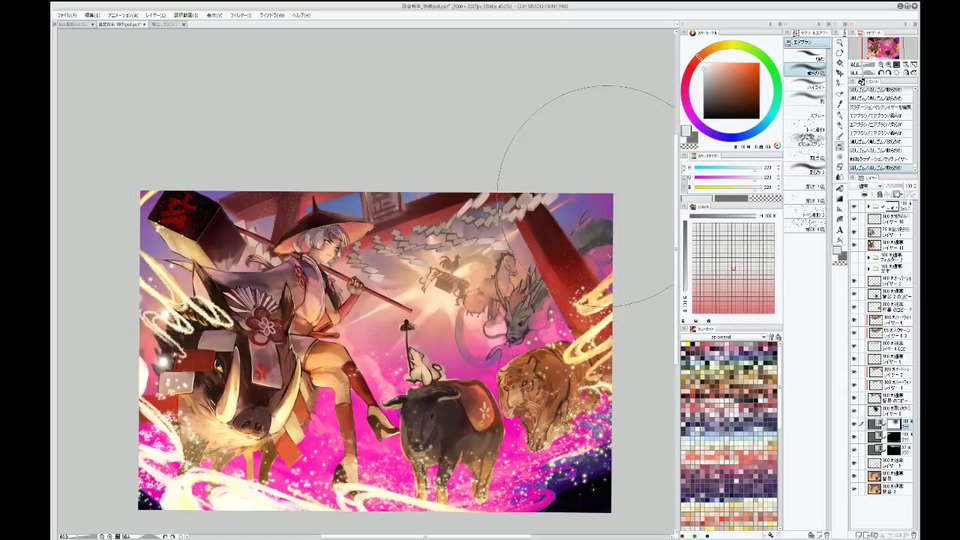
Task: Click the Color Slider panel tab icon
Action: pos(692,156)
